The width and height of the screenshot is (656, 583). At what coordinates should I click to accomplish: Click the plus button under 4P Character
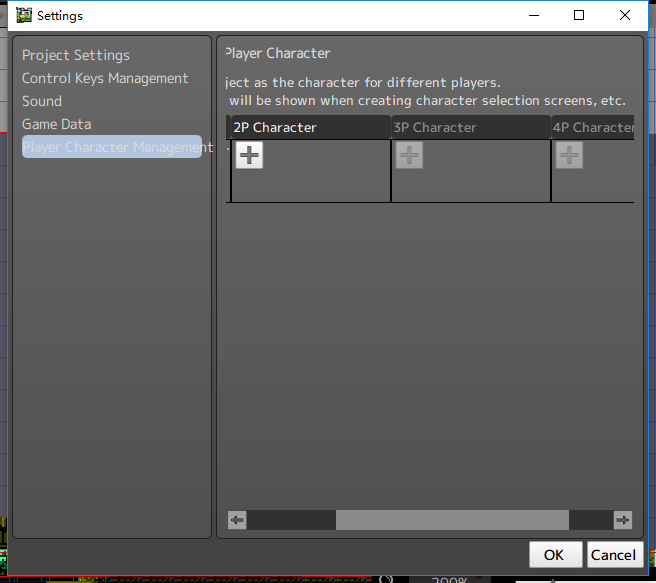(x=569, y=155)
